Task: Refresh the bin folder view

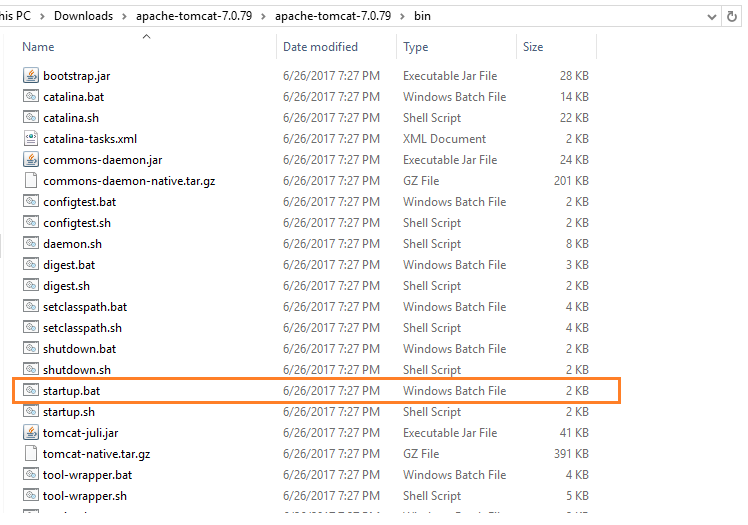Action: 731,16
